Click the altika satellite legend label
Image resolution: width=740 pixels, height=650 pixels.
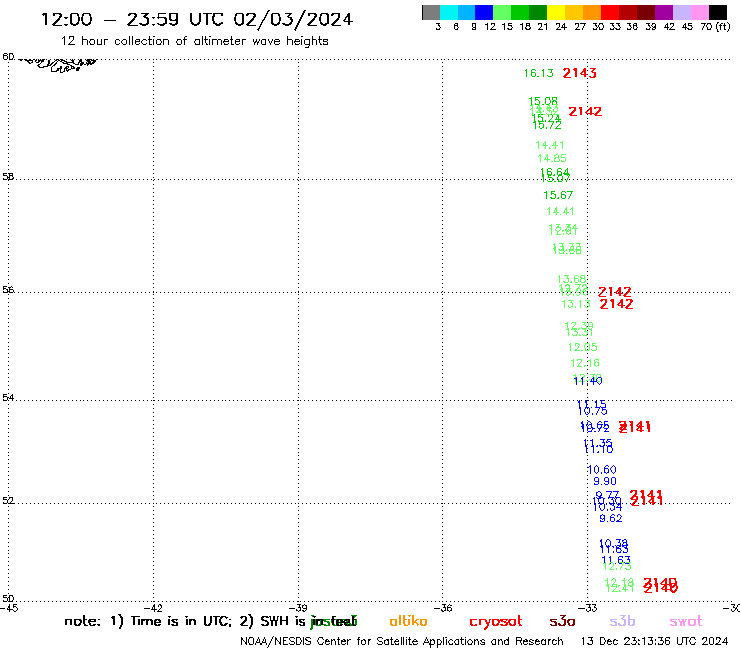point(408,621)
